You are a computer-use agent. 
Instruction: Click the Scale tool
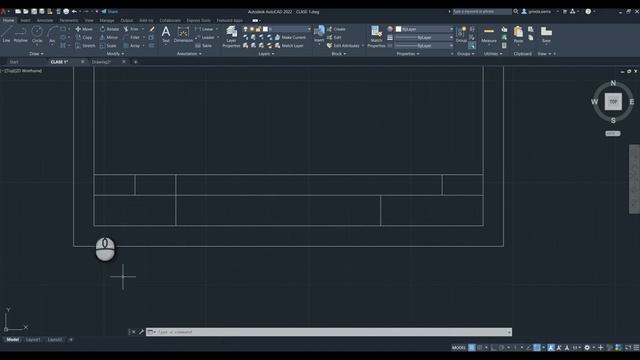(108, 46)
